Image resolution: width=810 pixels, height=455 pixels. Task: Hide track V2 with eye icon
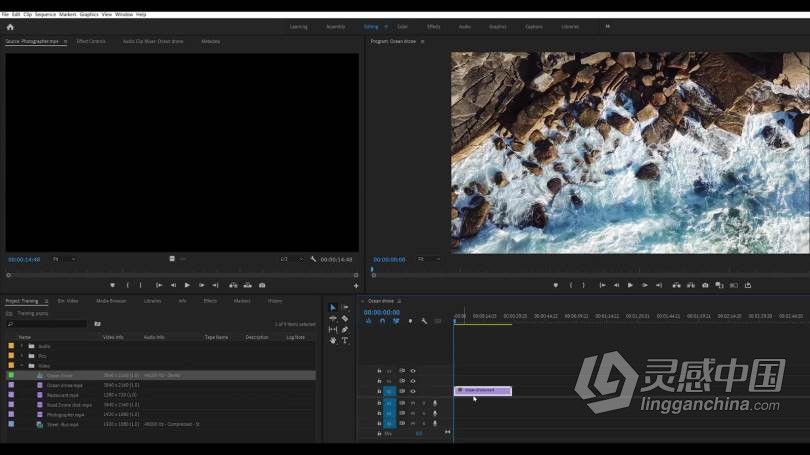[x=413, y=381]
